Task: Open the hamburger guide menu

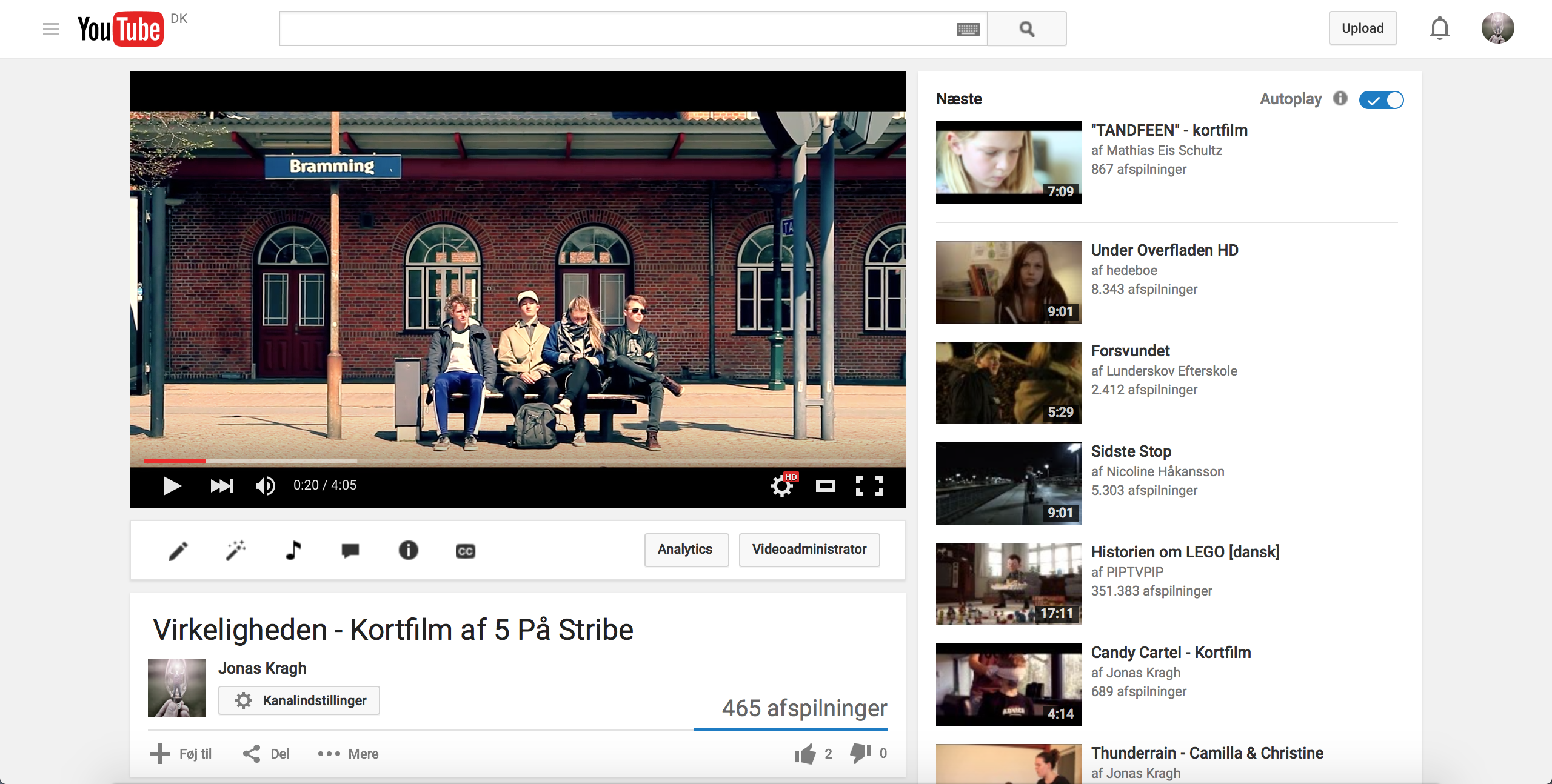Action: click(x=51, y=28)
